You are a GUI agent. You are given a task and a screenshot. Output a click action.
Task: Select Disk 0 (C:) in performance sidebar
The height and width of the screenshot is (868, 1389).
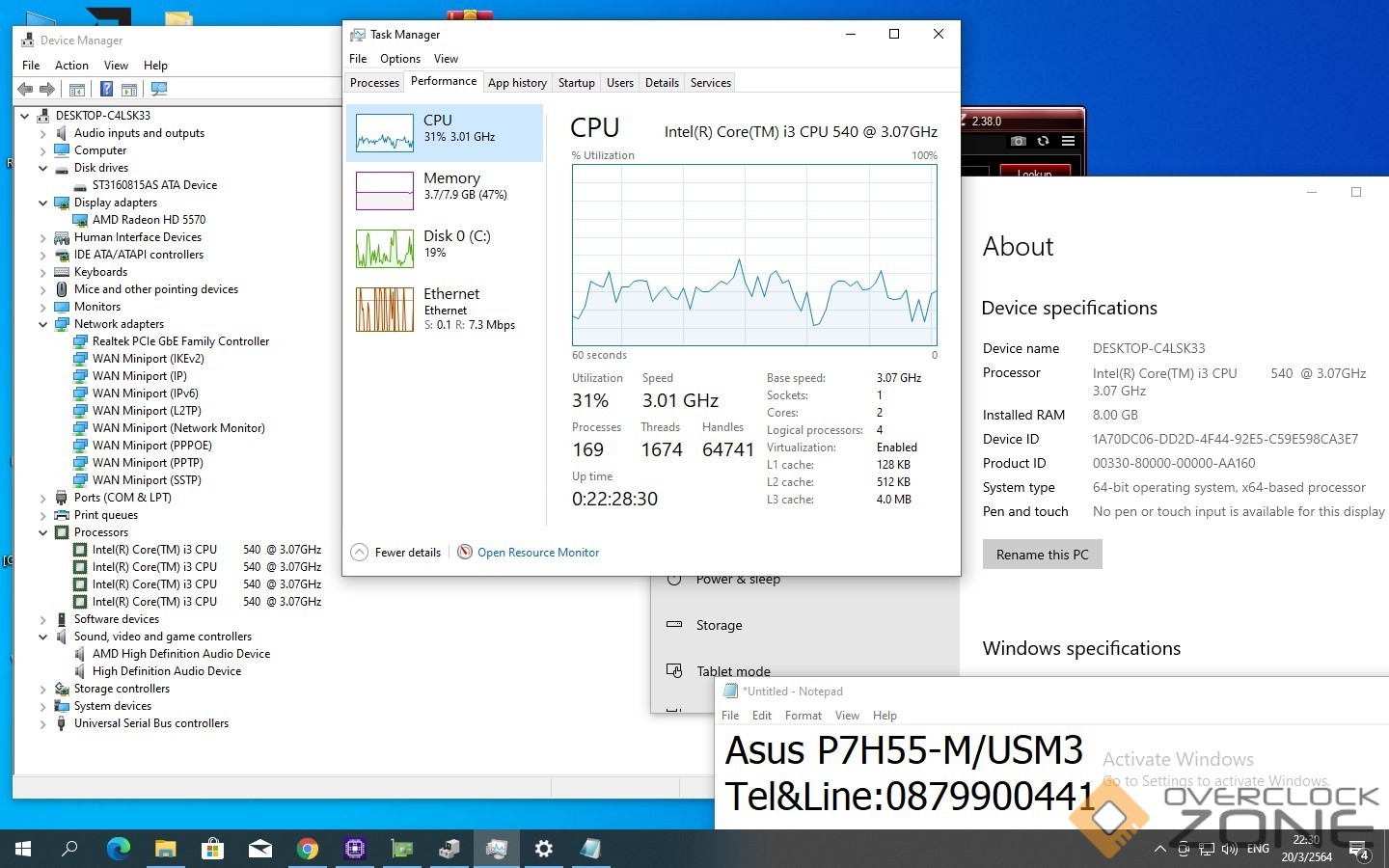pyautogui.click(x=445, y=248)
